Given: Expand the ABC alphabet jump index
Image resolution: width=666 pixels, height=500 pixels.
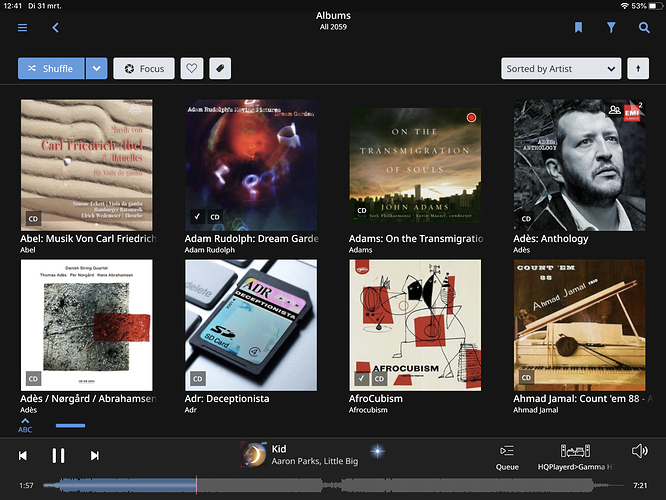Looking at the screenshot, I should [x=25, y=425].
